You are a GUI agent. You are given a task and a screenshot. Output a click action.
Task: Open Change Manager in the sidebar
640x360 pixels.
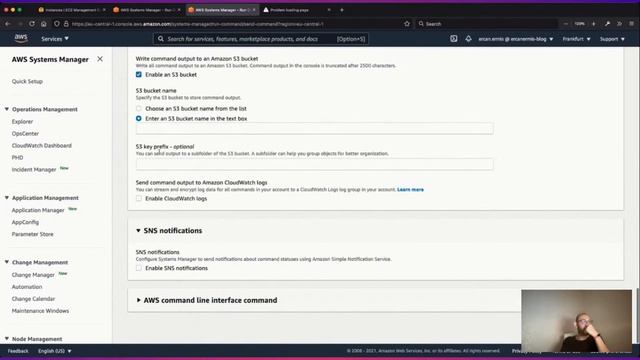33,275
